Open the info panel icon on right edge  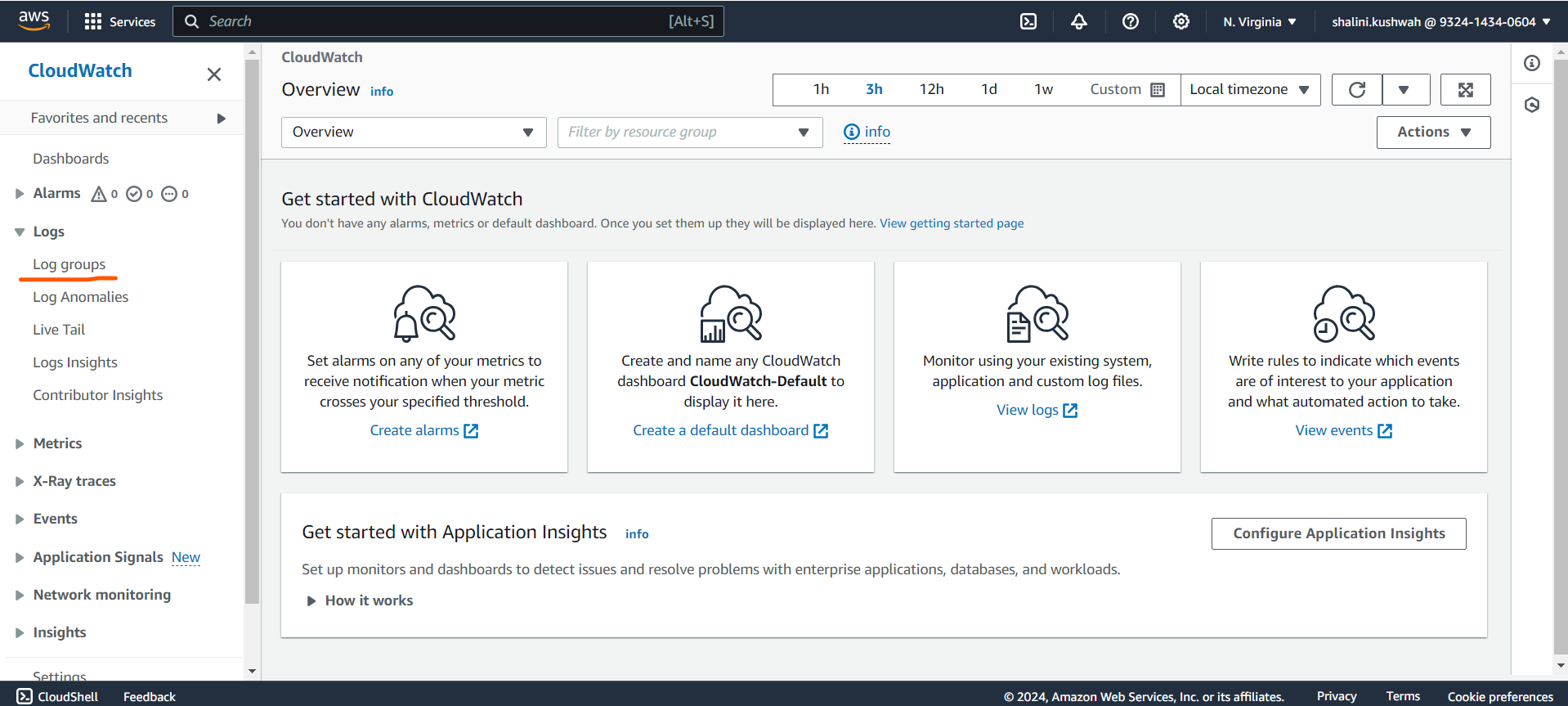1532,63
